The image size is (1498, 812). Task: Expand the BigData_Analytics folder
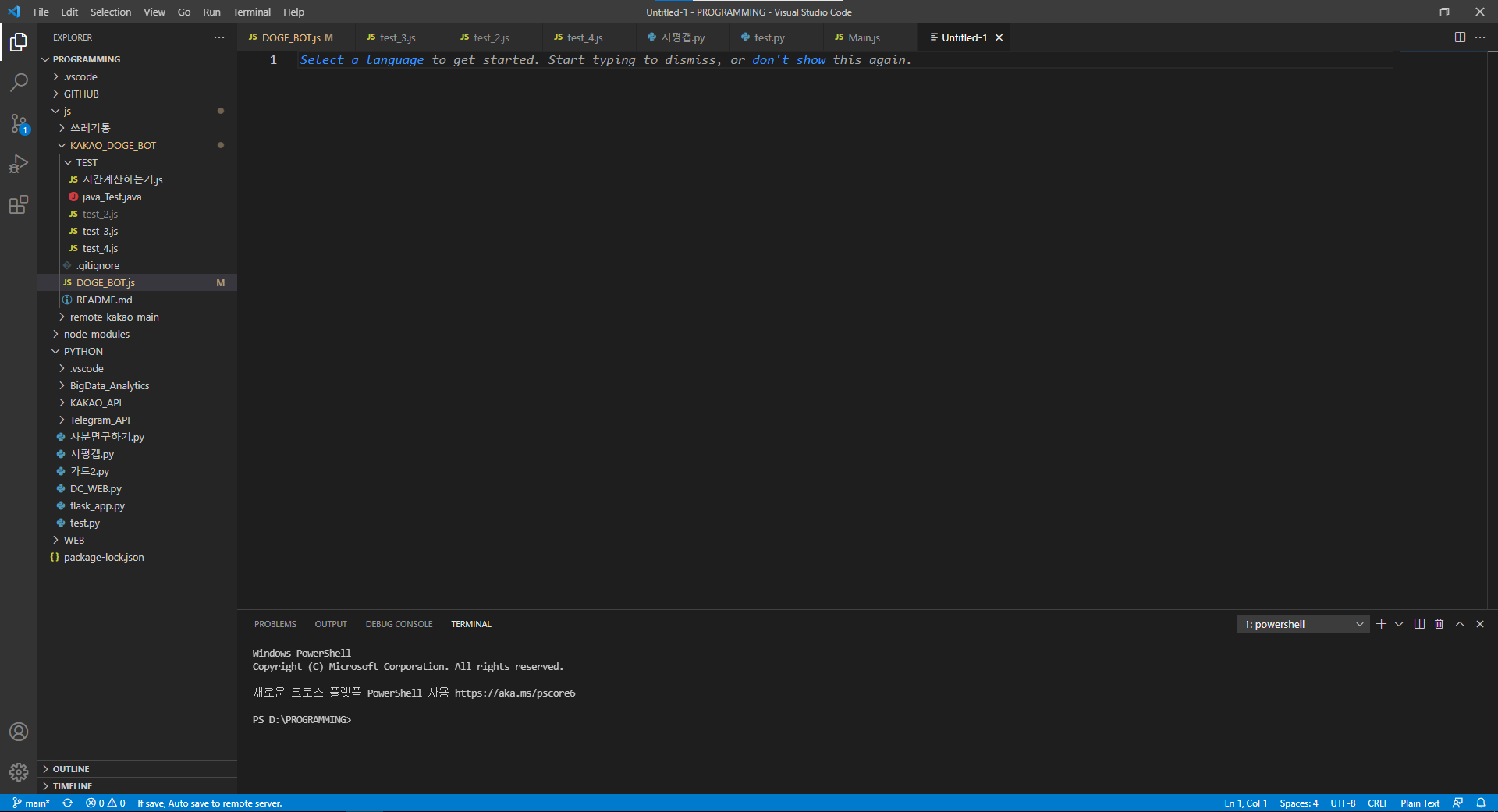tap(109, 385)
